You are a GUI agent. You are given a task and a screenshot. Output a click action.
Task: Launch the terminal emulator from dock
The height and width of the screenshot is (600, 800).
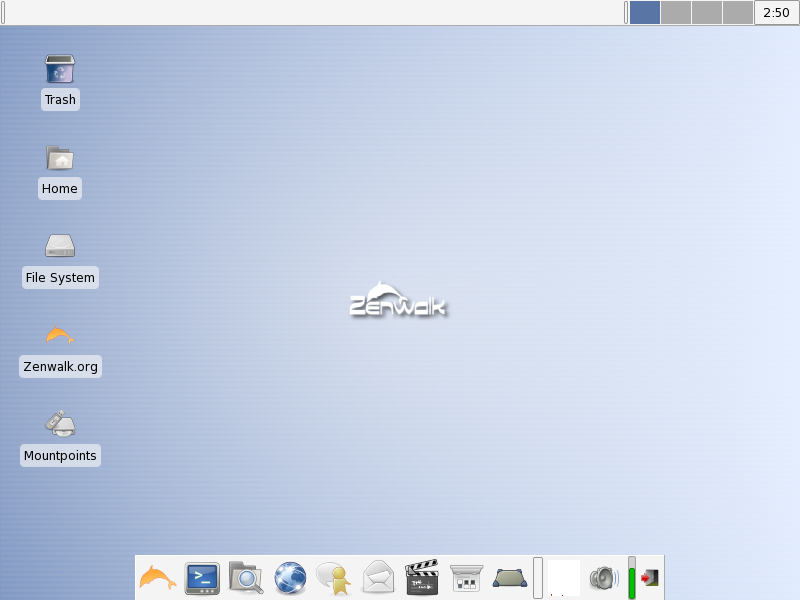[202, 578]
